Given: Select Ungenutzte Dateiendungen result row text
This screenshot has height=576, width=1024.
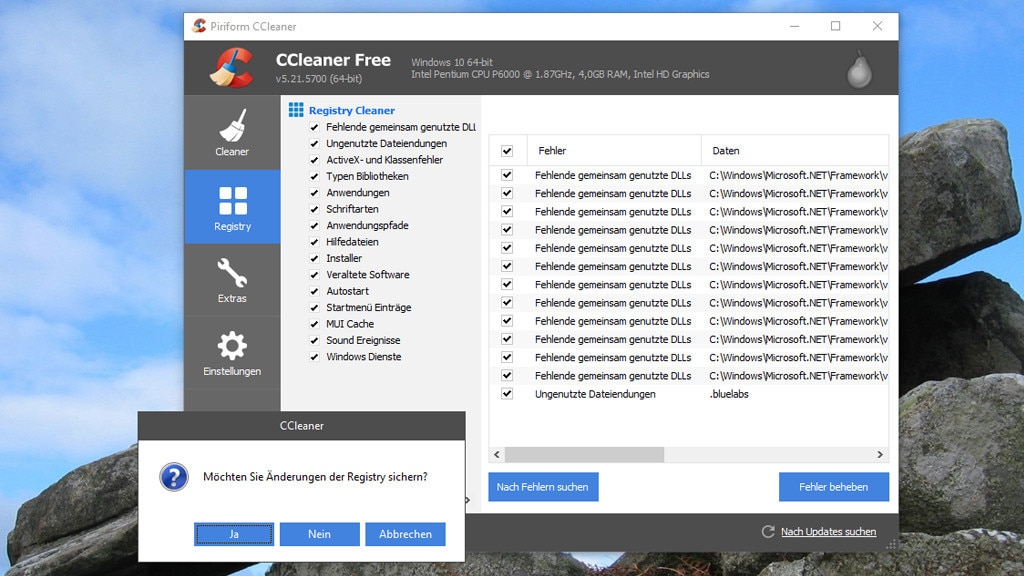Looking at the screenshot, I should [595, 394].
